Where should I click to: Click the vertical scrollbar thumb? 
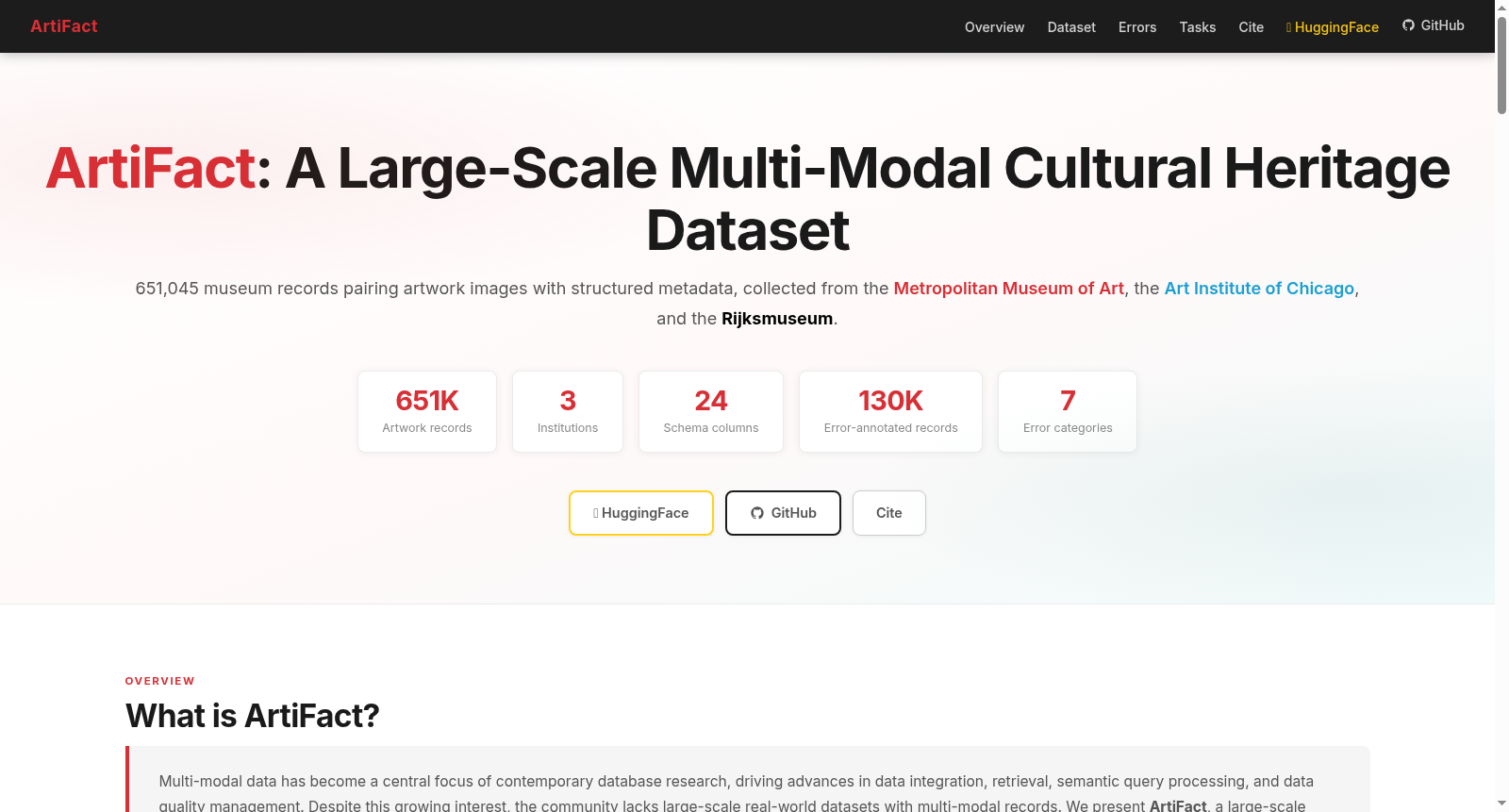[1501, 64]
